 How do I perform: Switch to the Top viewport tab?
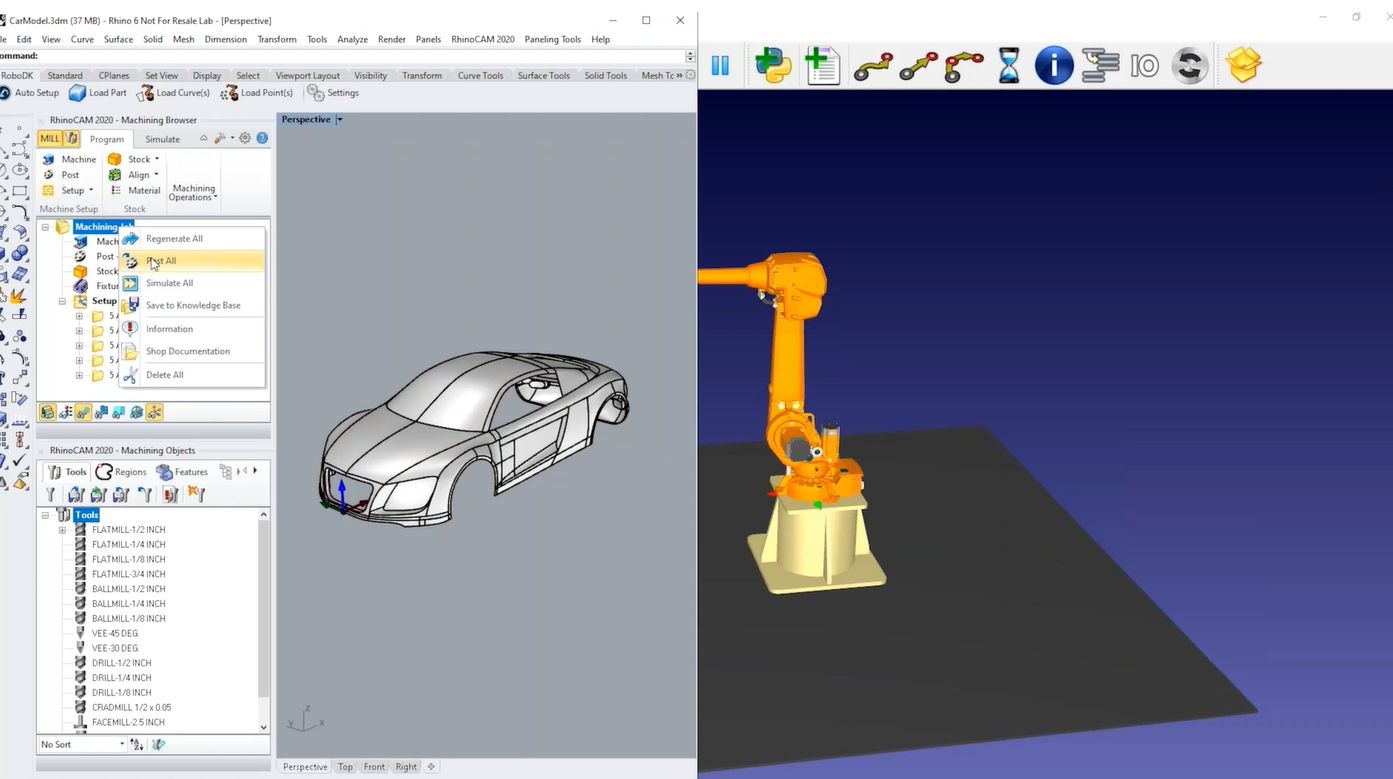point(345,767)
